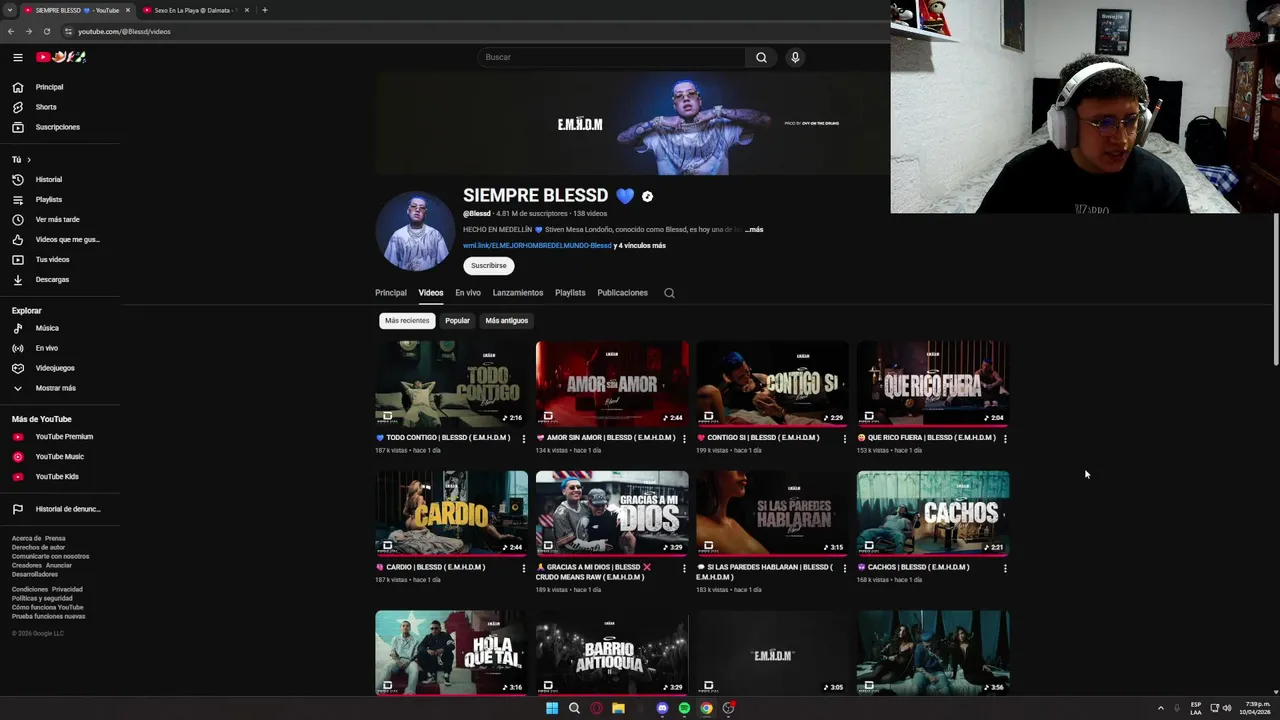Switch to Videos channel tab

431,293
